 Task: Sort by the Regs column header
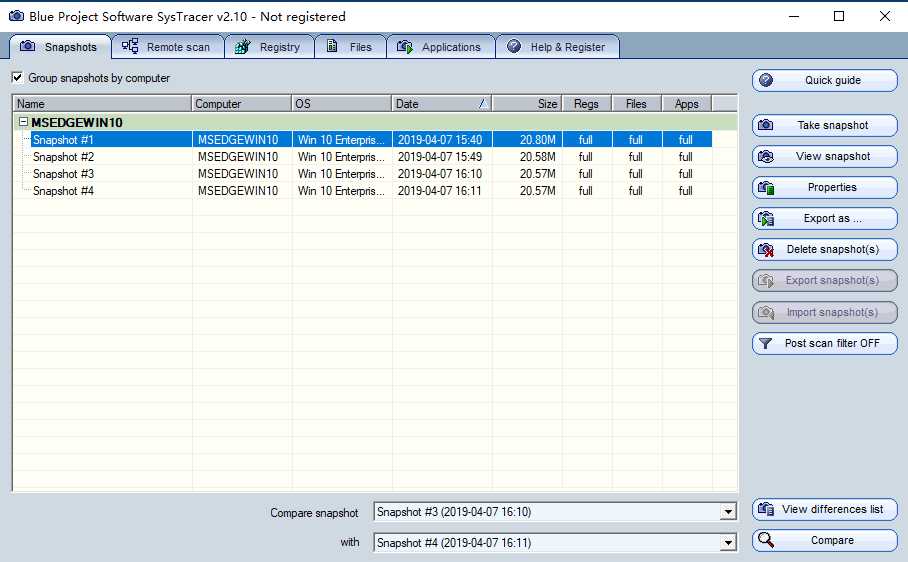coord(586,104)
